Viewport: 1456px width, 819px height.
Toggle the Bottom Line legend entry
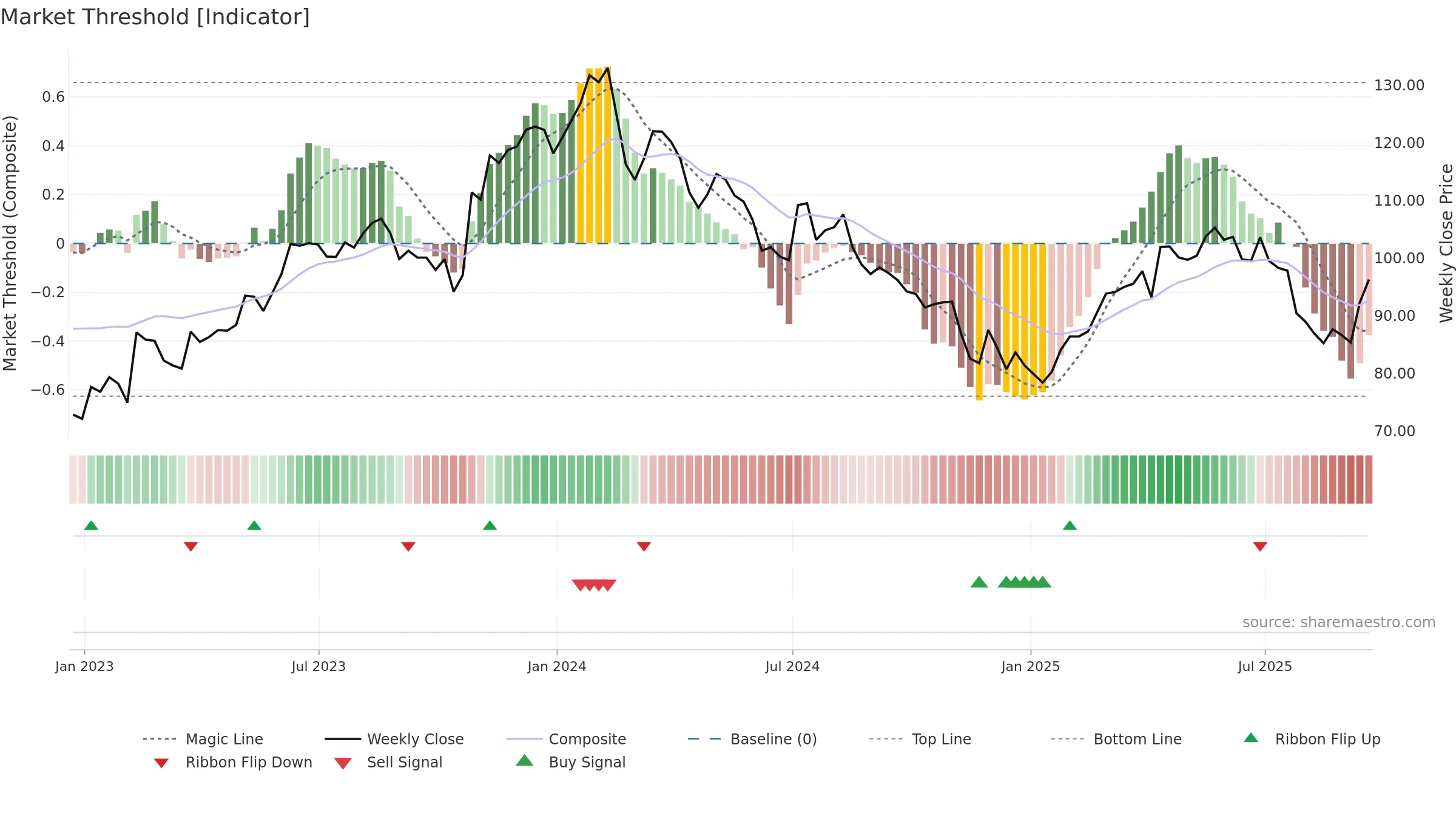coord(1116,739)
